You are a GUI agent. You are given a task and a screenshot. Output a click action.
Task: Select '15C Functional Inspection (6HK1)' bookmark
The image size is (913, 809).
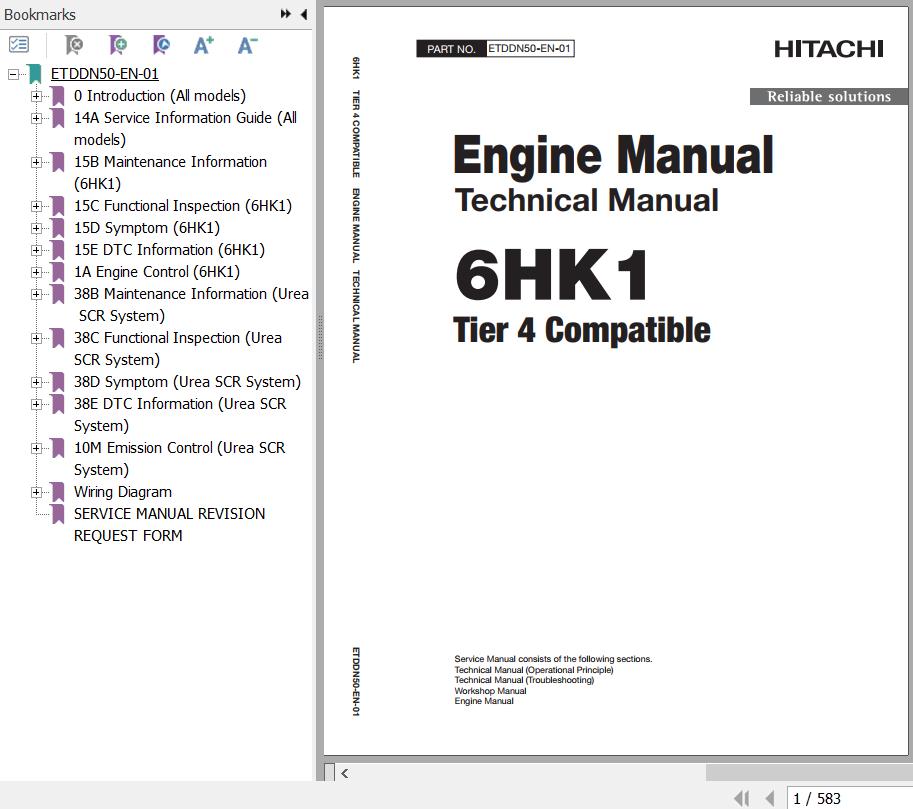tap(182, 206)
